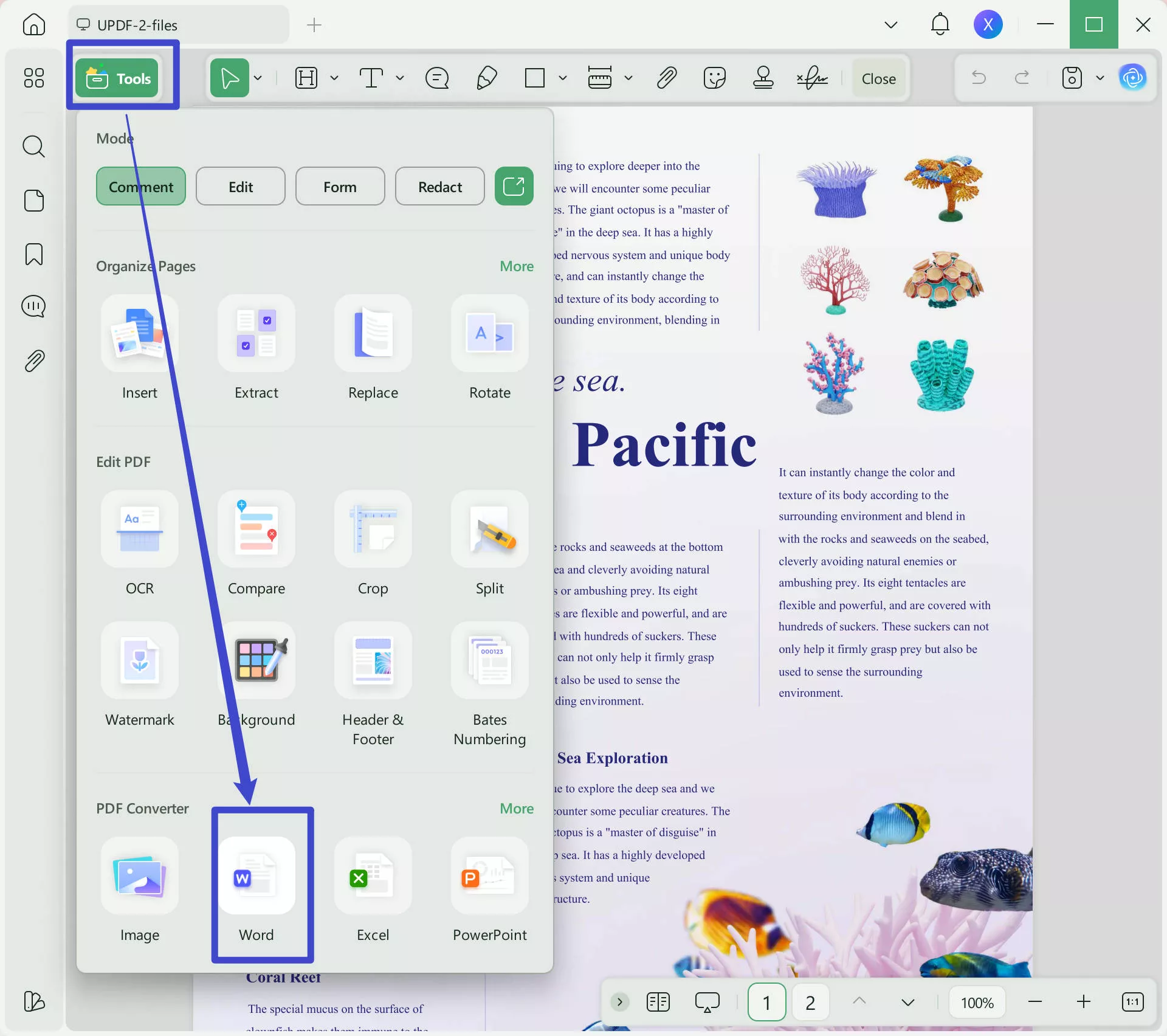This screenshot has width=1167, height=1036.
Task: Set zoom to actual size with 1:1 control
Action: pos(1133,1002)
